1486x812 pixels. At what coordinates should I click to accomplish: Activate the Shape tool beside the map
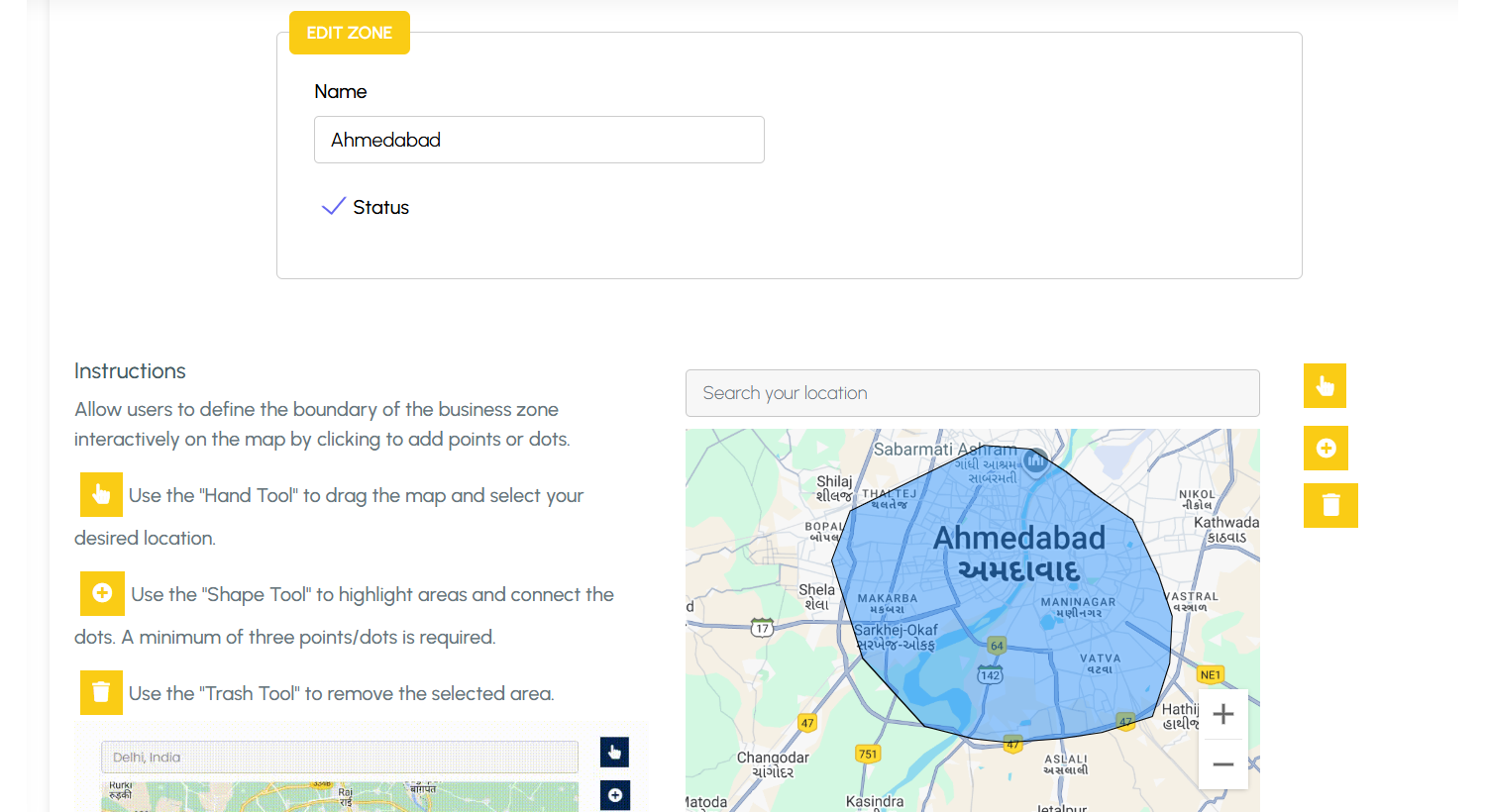point(1326,449)
